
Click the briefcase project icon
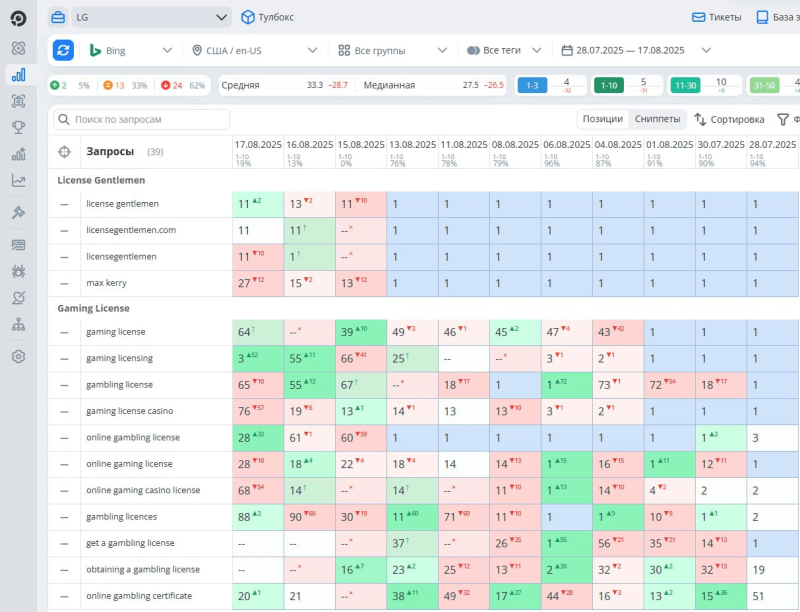pos(58,17)
